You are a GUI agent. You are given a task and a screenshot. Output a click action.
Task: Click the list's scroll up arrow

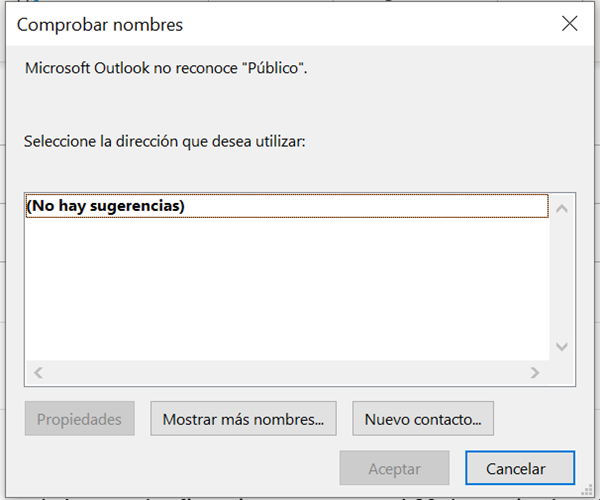coord(562,209)
